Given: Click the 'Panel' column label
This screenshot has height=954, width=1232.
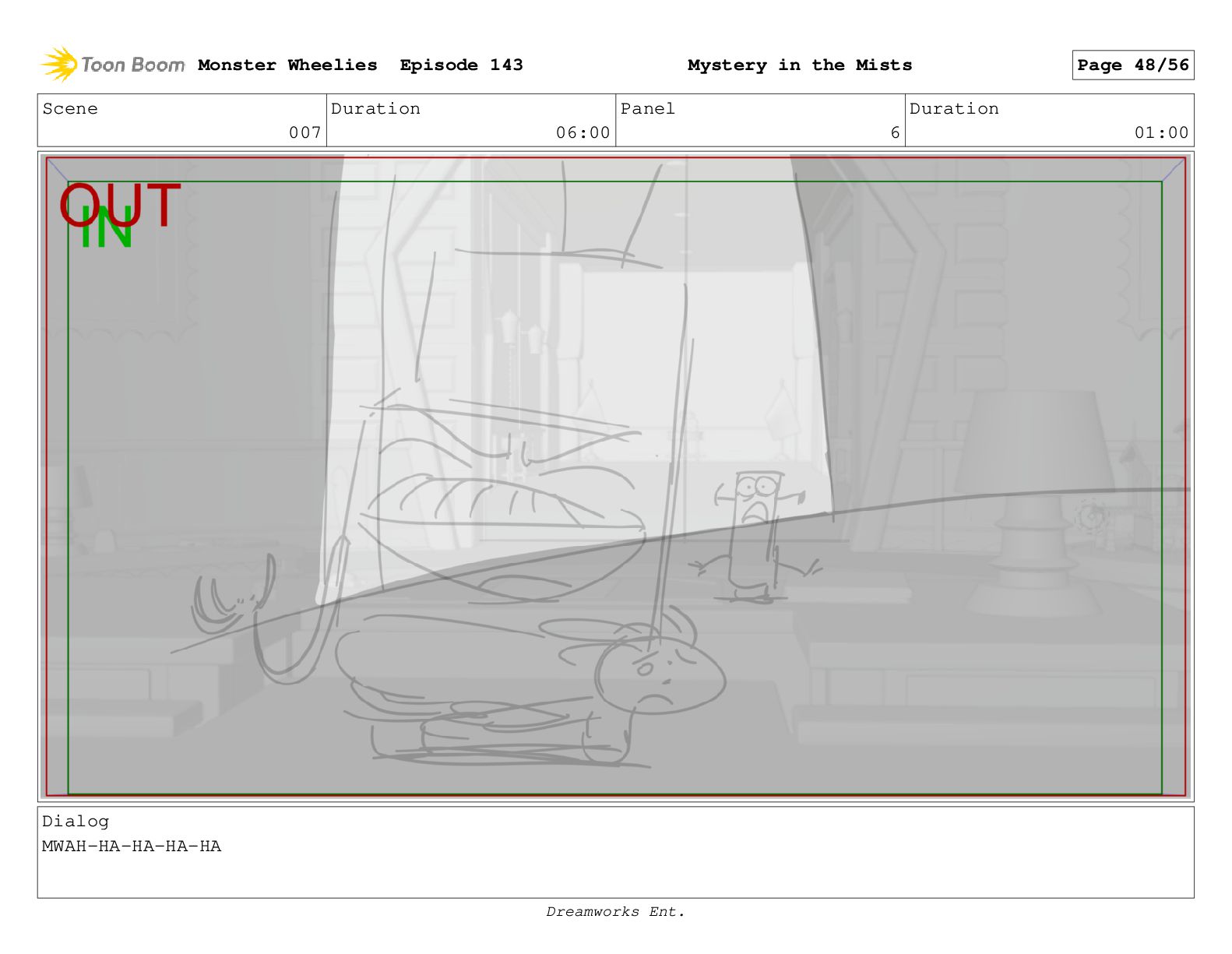Looking at the screenshot, I should [x=648, y=109].
